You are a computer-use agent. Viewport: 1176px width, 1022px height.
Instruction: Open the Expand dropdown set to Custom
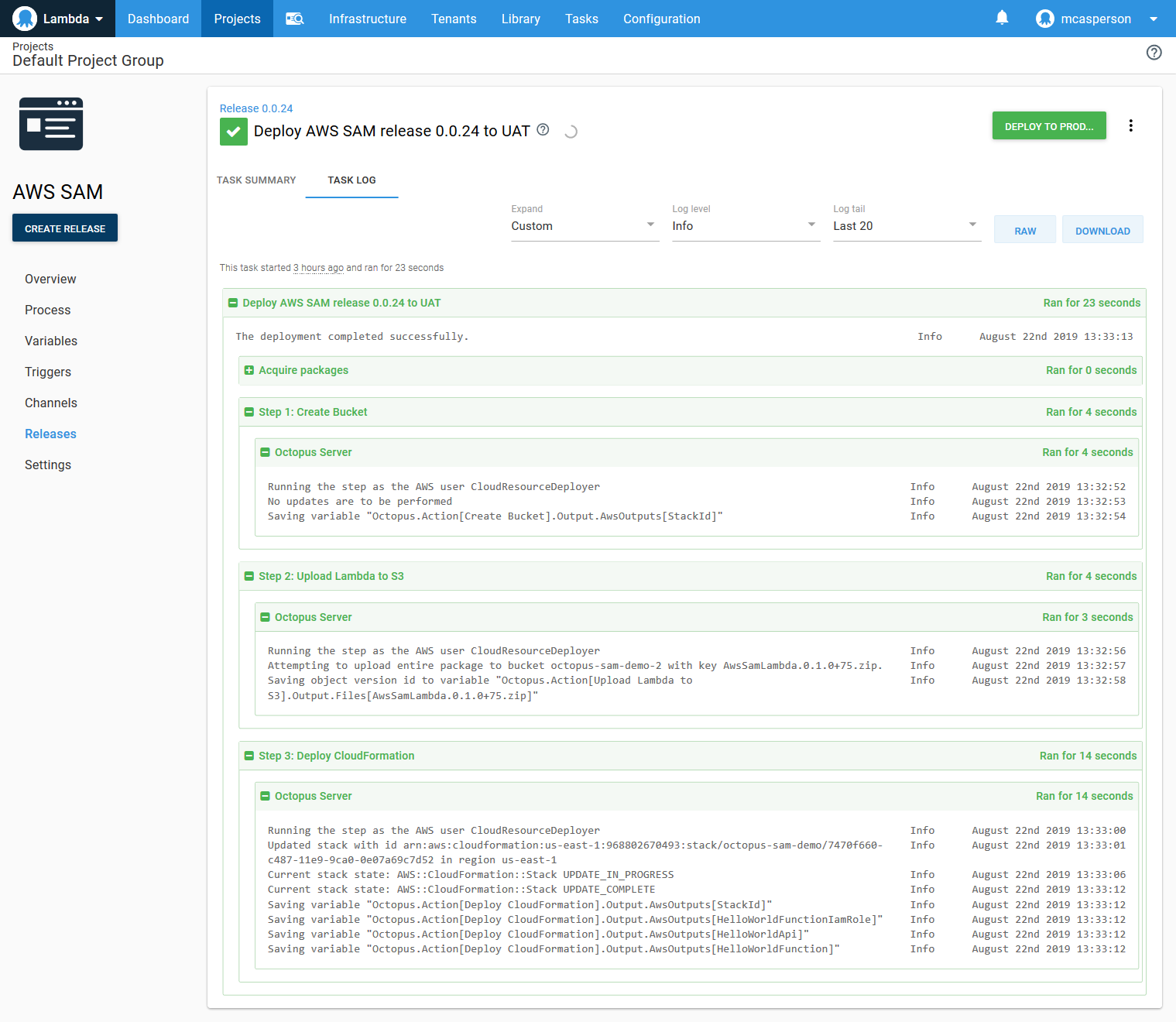point(585,226)
